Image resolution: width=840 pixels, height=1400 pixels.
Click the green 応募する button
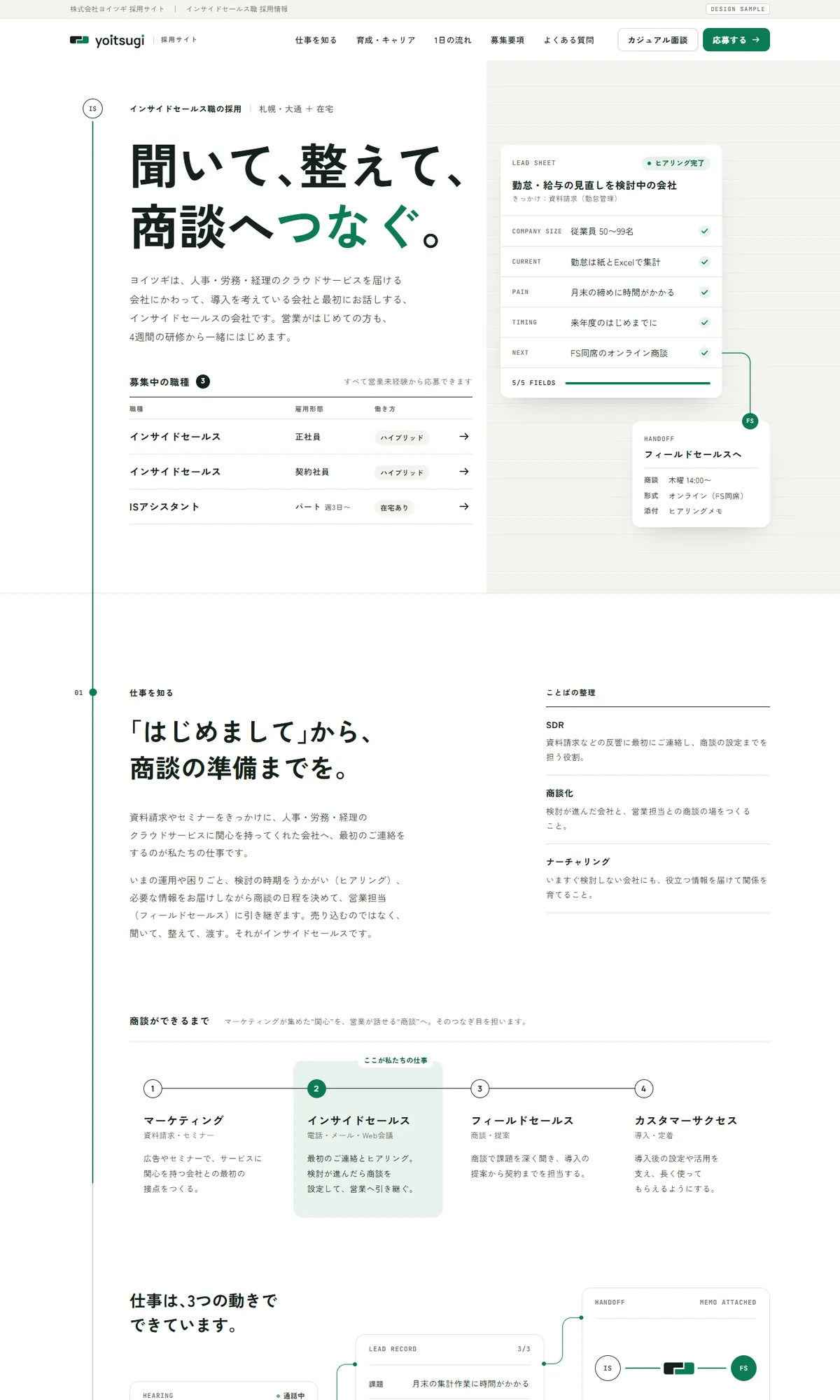(x=736, y=40)
